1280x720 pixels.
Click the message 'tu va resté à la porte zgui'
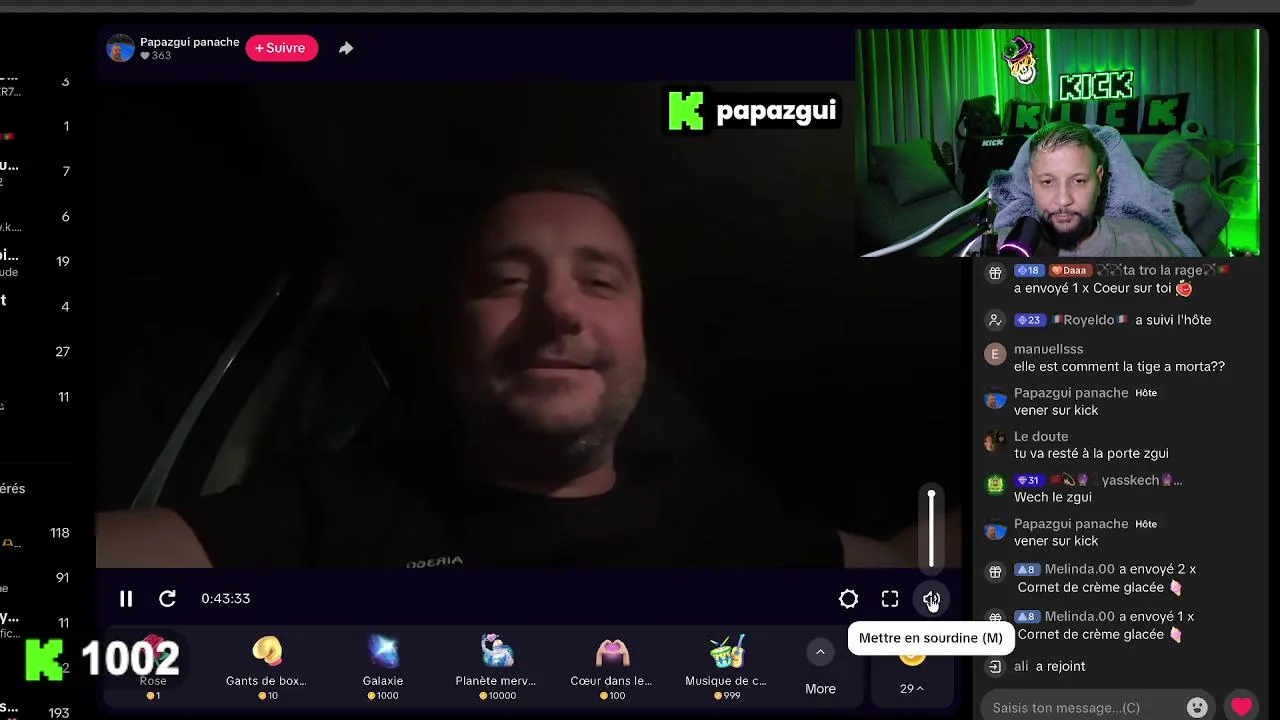[x=1091, y=453]
